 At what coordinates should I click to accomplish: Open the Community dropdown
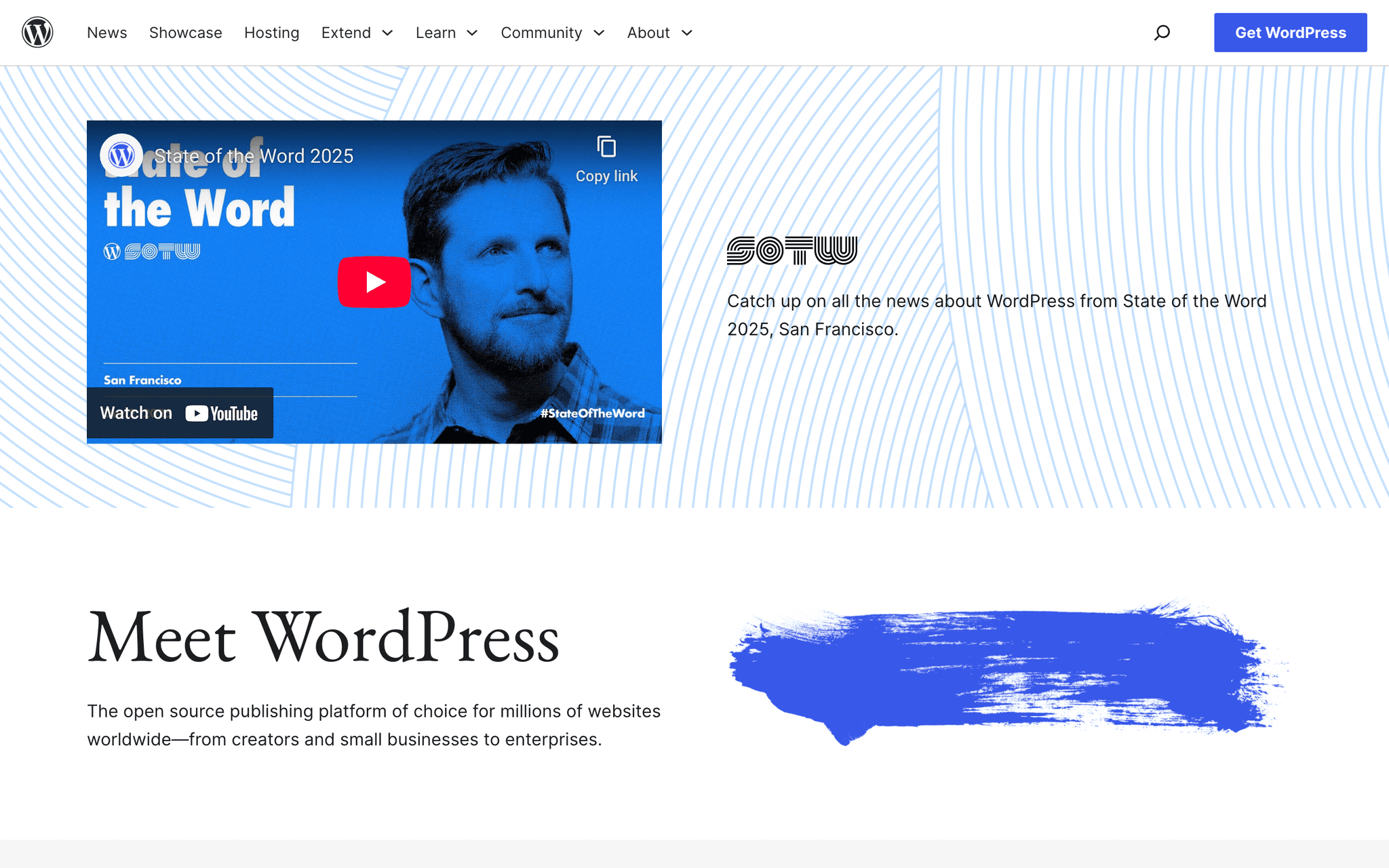point(552,32)
